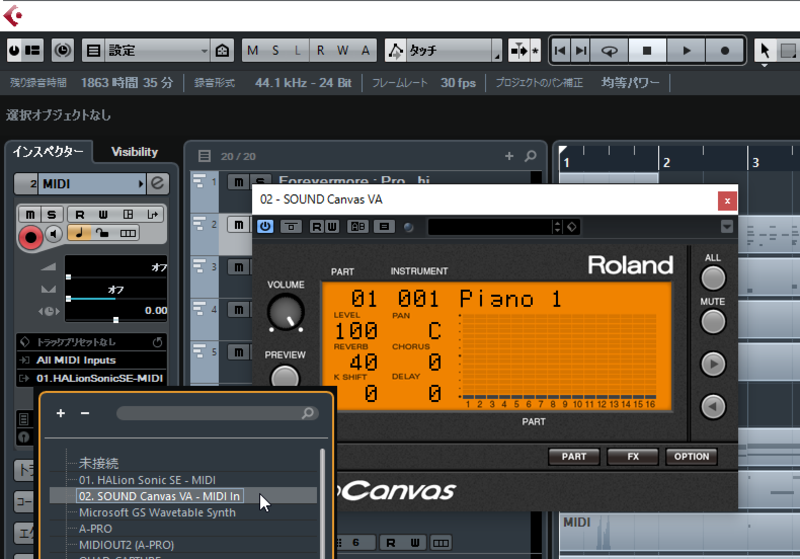Open the plugin preset name dropdown field
Screen dimensions: 800x559
(x=489, y=227)
